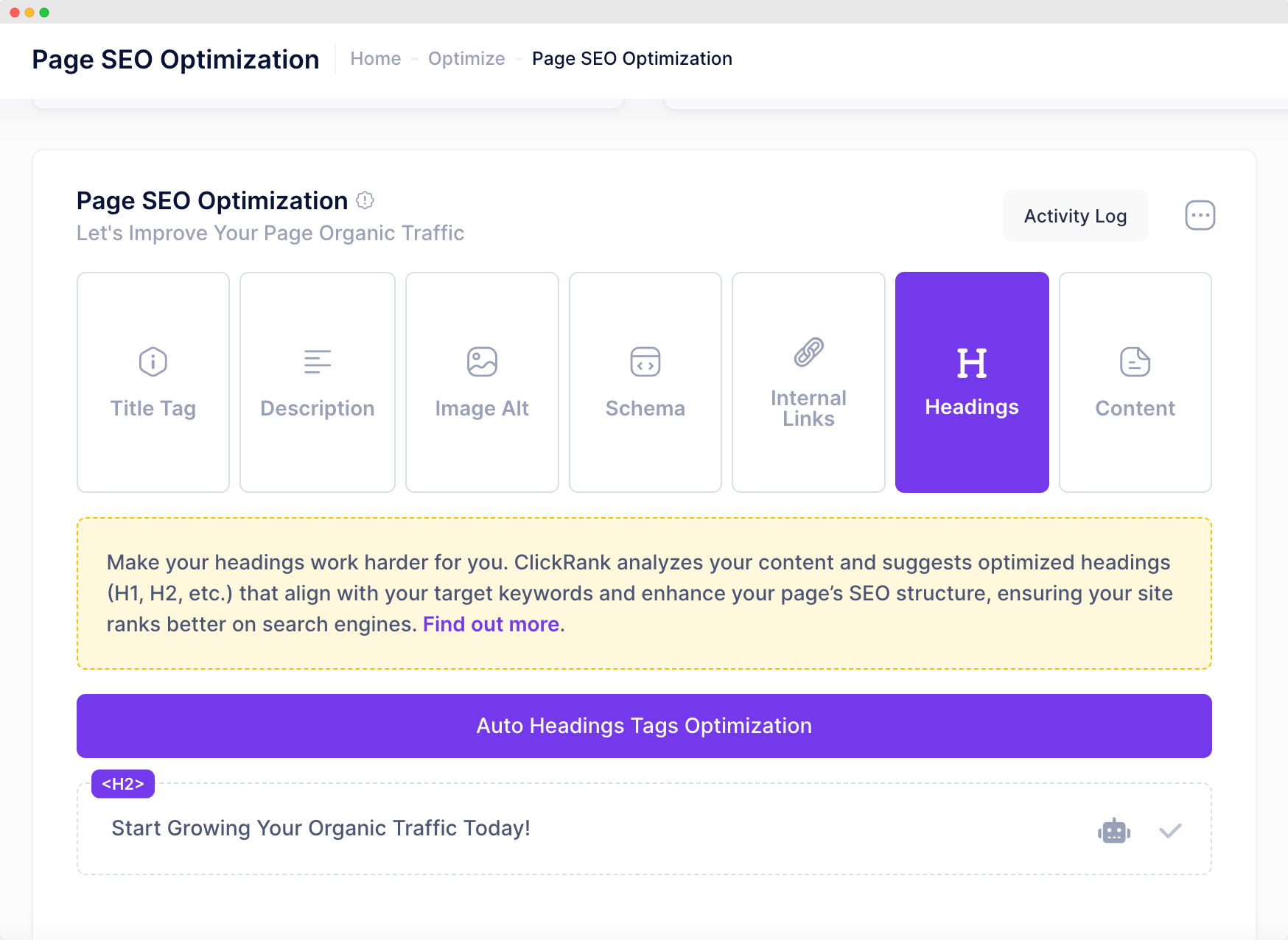Screen dimensions: 1288x940
Task: Switch to the Description tab
Action: point(318,382)
